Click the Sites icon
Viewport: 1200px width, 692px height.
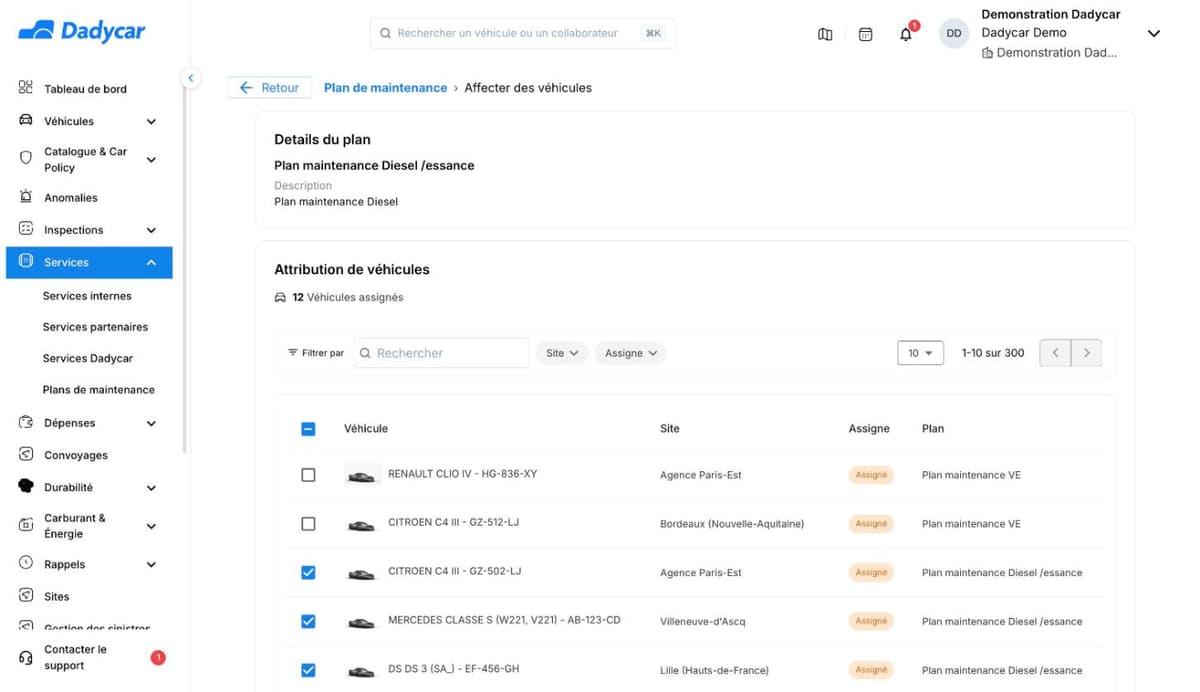(x=26, y=595)
